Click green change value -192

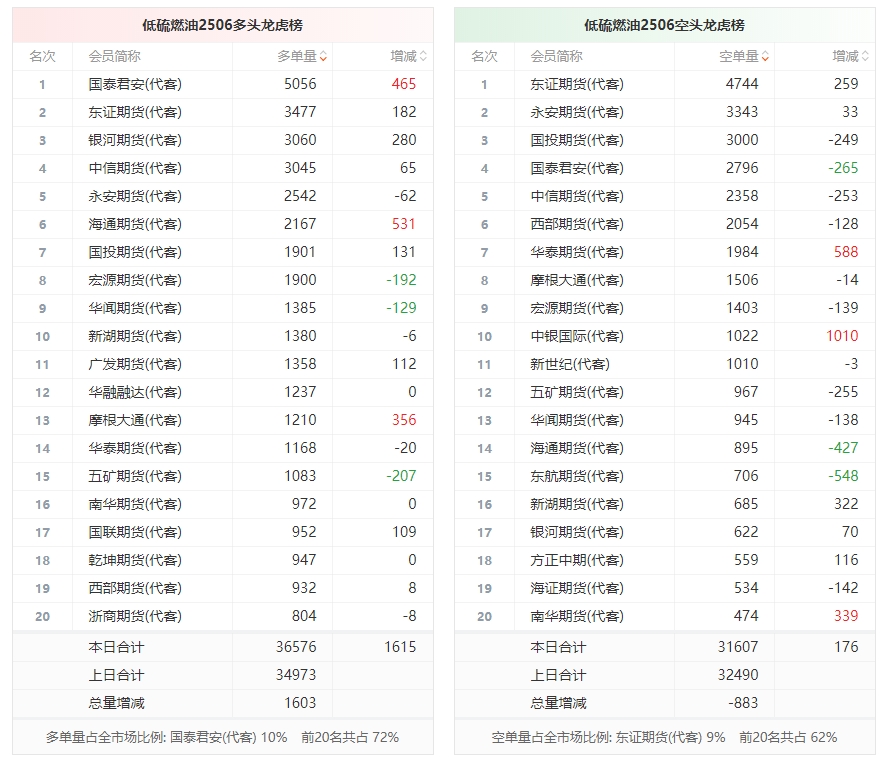[x=402, y=280]
